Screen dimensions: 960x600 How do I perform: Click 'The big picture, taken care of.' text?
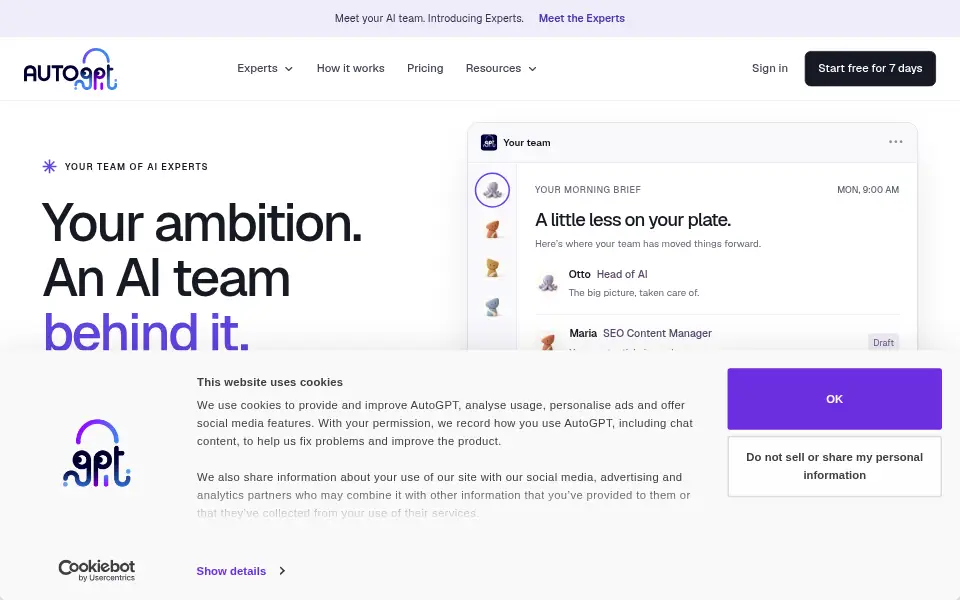(x=634, y=293)
